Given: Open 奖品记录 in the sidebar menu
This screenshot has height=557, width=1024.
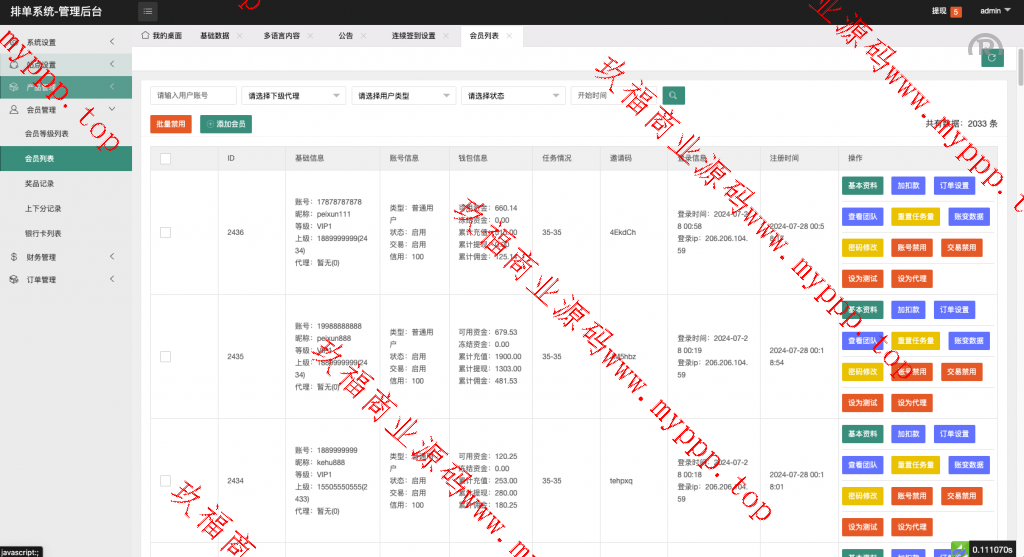Looking at the screenshot, I should point(40,184).
